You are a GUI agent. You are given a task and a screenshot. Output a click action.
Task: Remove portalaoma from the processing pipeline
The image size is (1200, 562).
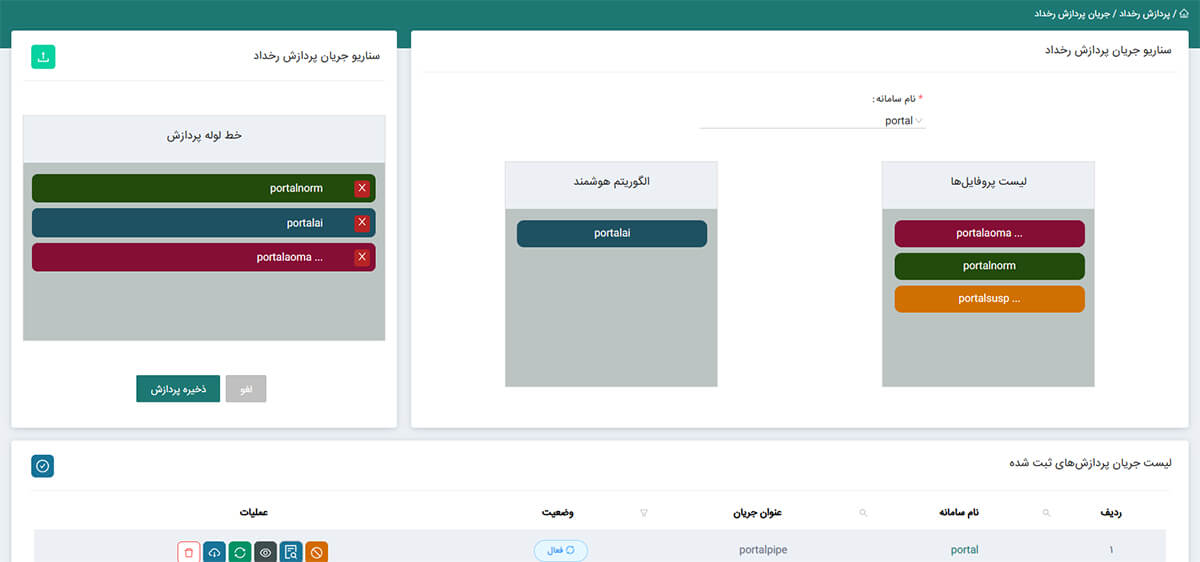[362, 257]
